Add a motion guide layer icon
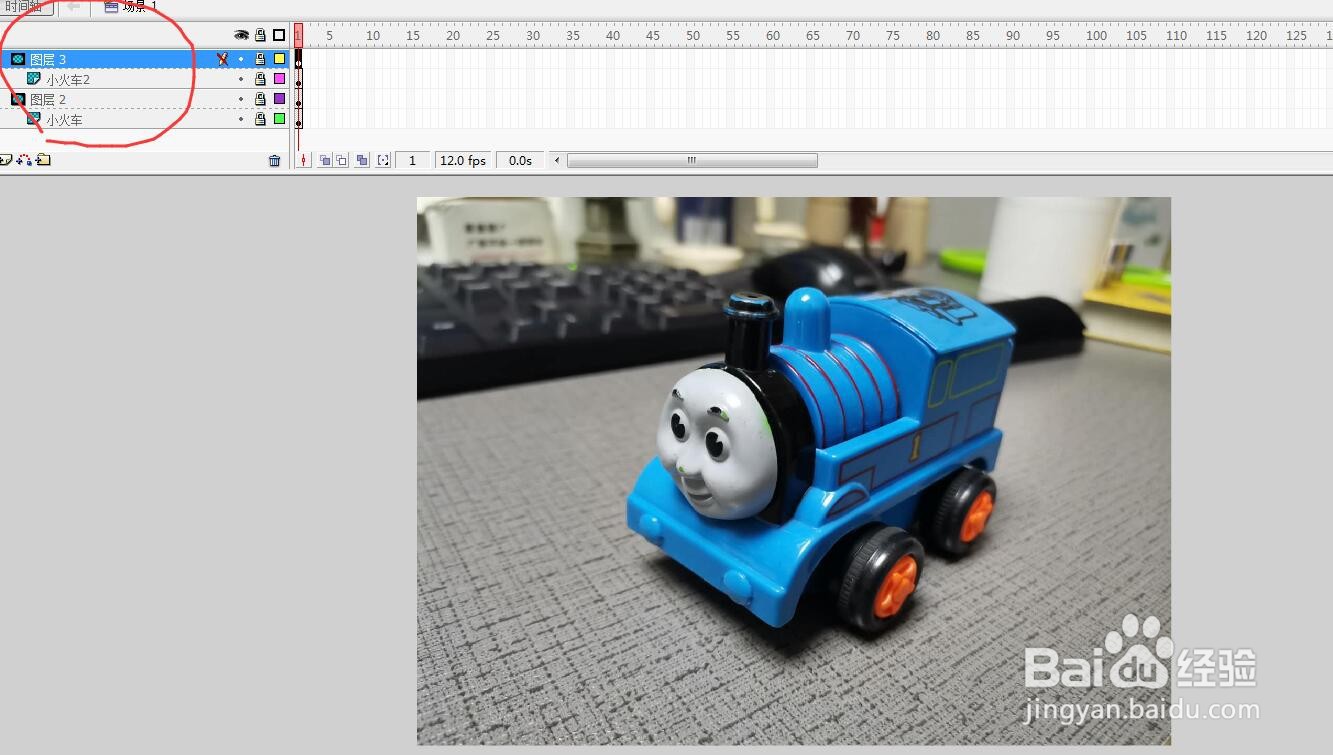1333x755 pixels. (x=24, y=160)
